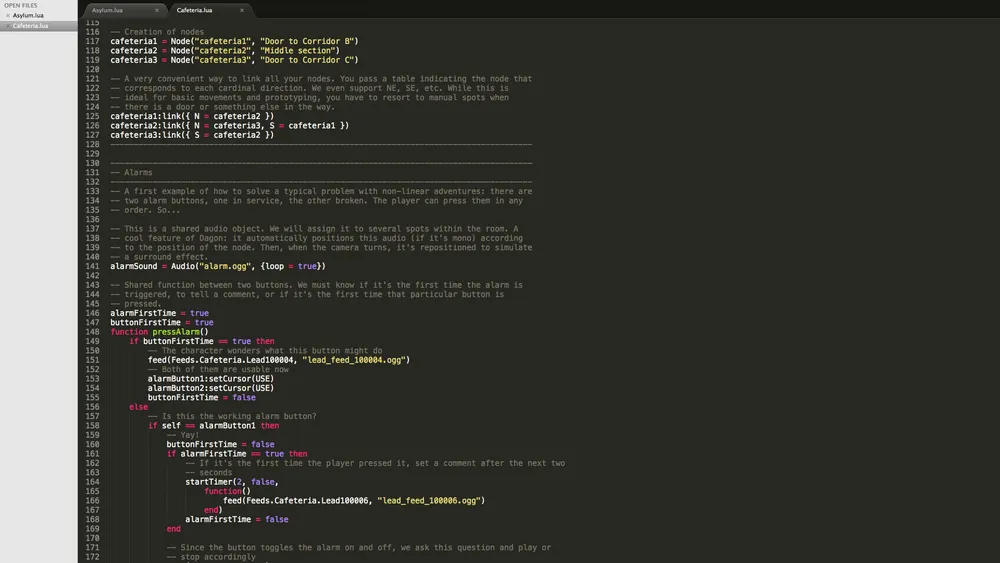Open Asylum.lua in the sidebar file list
This screenshot has height=563, width=1000.
pyautogui.click(x=28, y=16)
